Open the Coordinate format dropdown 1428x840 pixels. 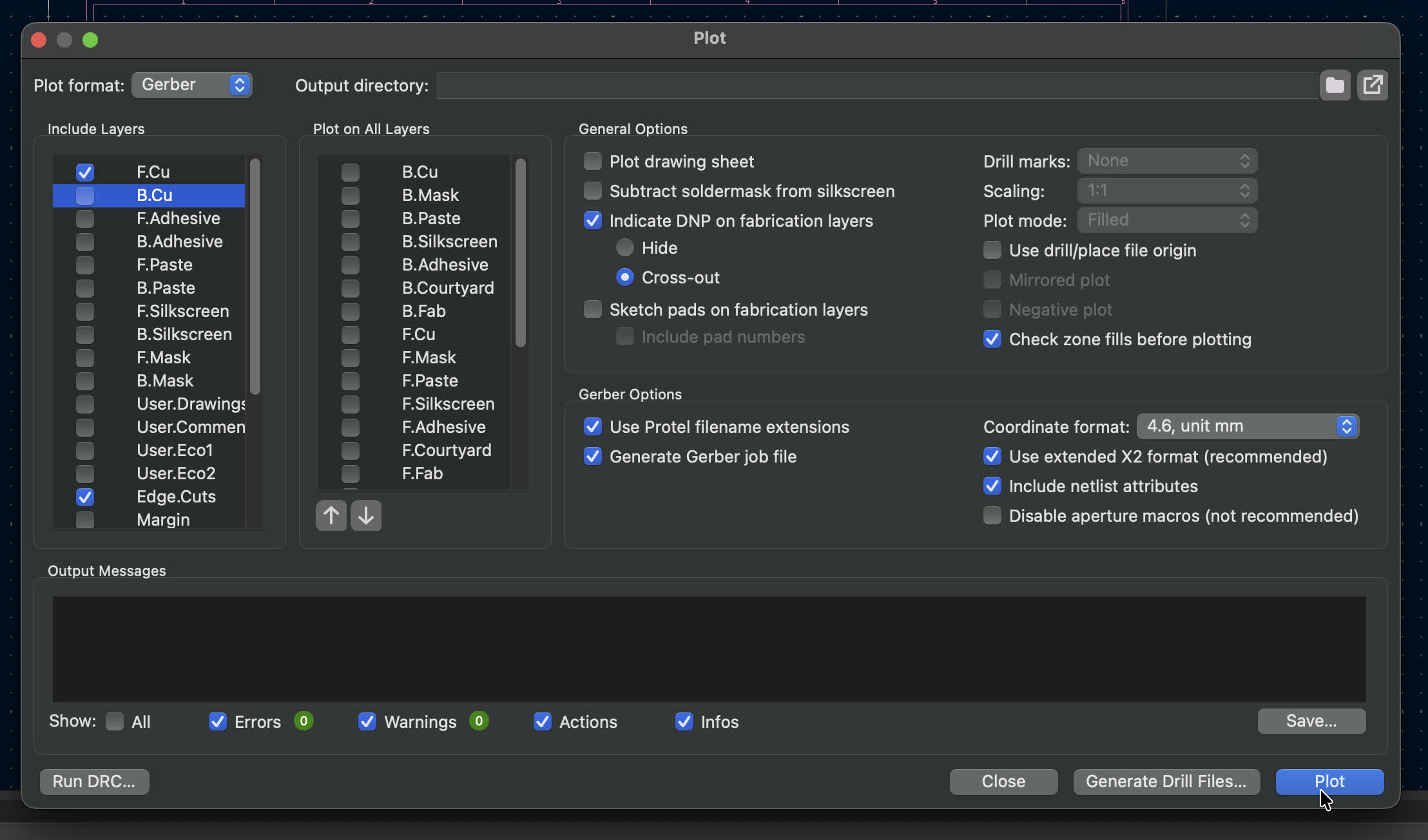pyautogui.click(x=1248, y=426)
